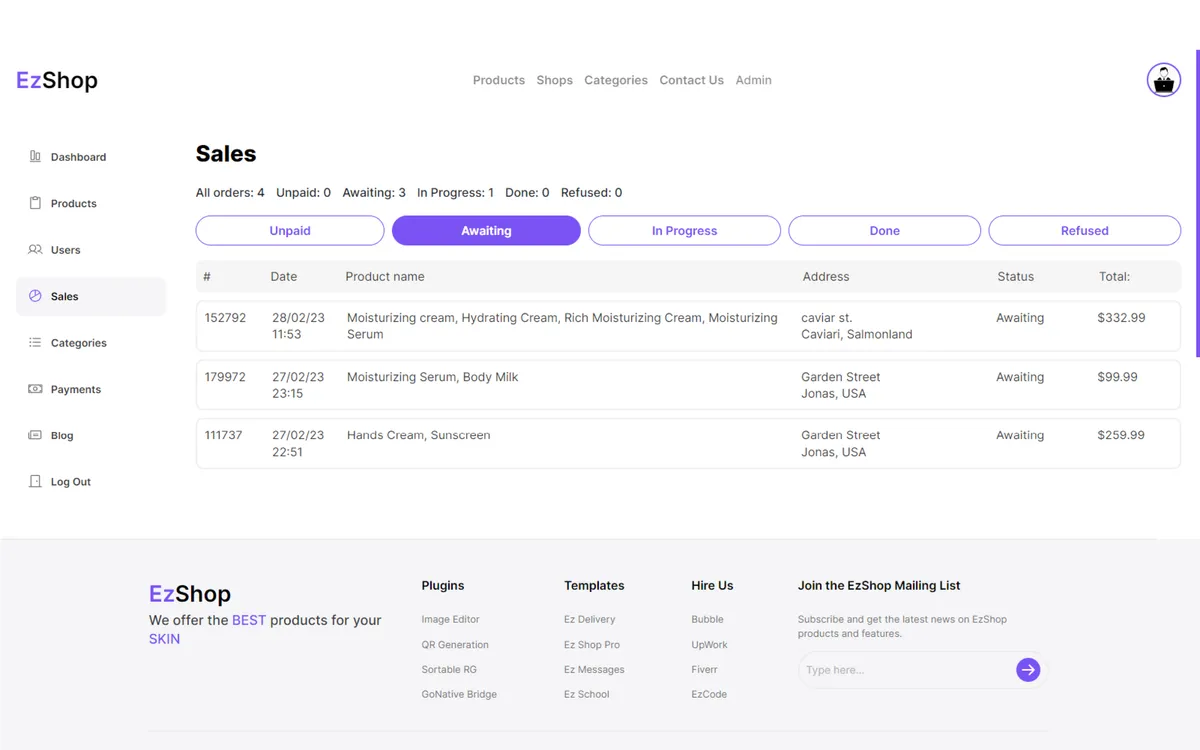Select the Awaiting filter tab

click(x=486, y=230)
